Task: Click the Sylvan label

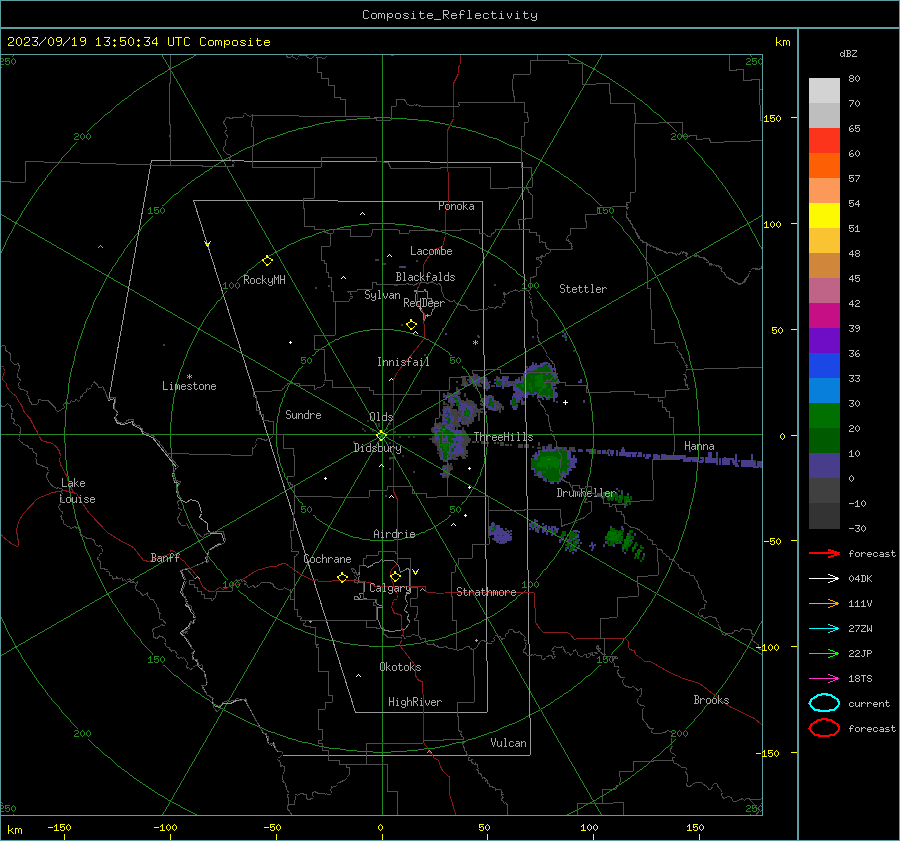Action: 382,295
